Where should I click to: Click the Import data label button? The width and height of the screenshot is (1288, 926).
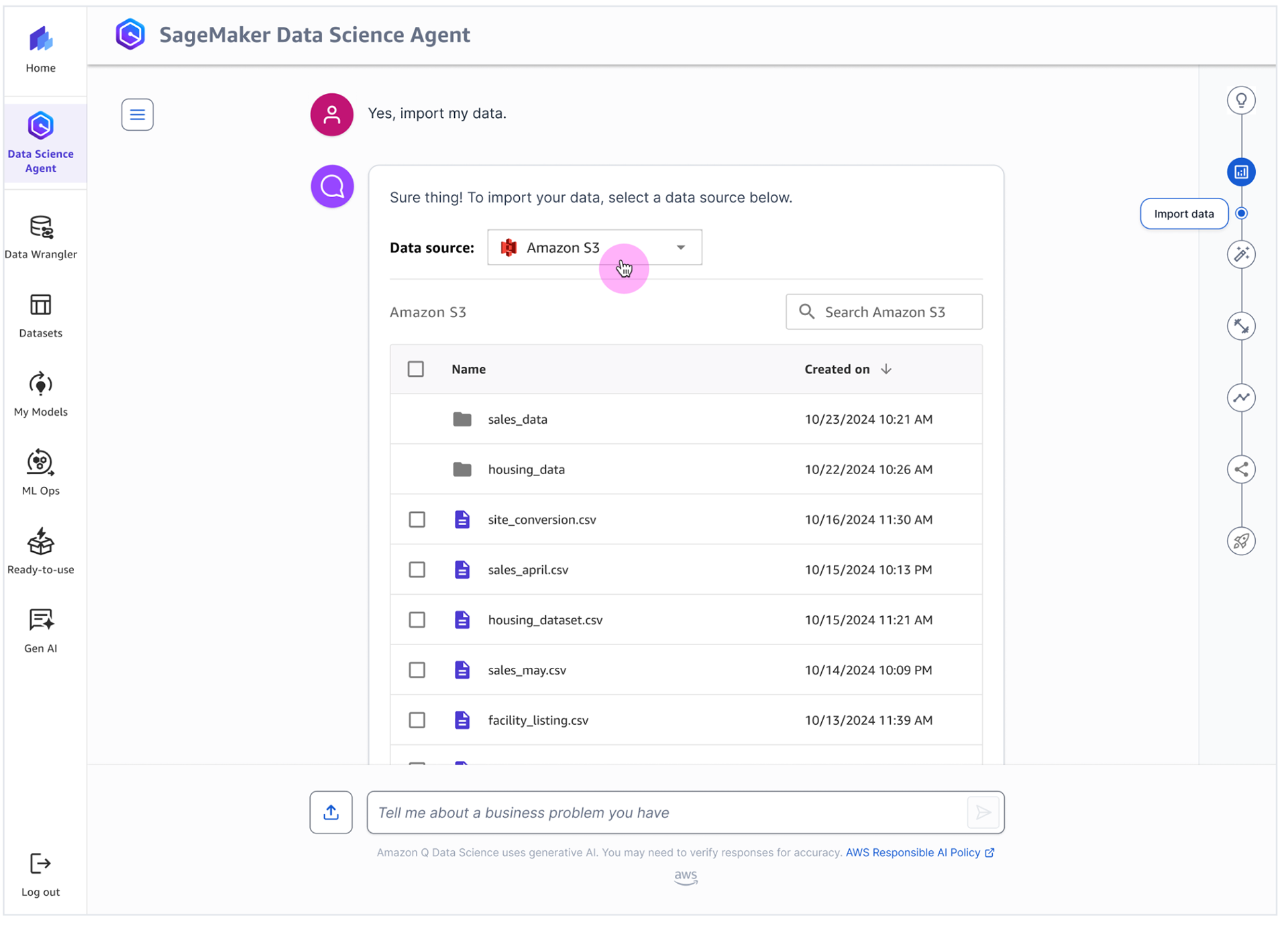pos(1184,214)
